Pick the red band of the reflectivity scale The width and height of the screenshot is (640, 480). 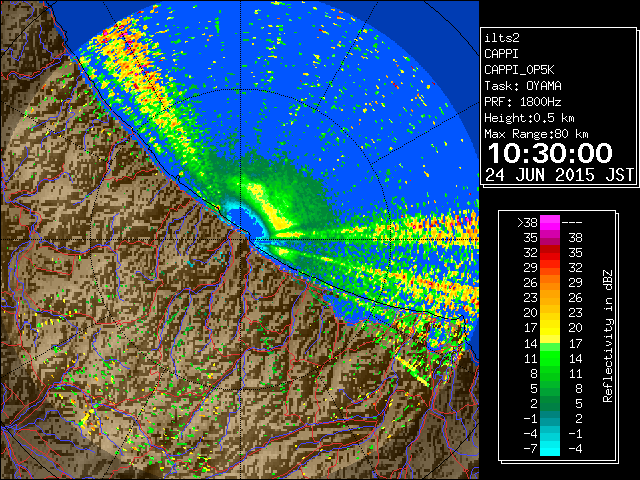pos(550,253)
